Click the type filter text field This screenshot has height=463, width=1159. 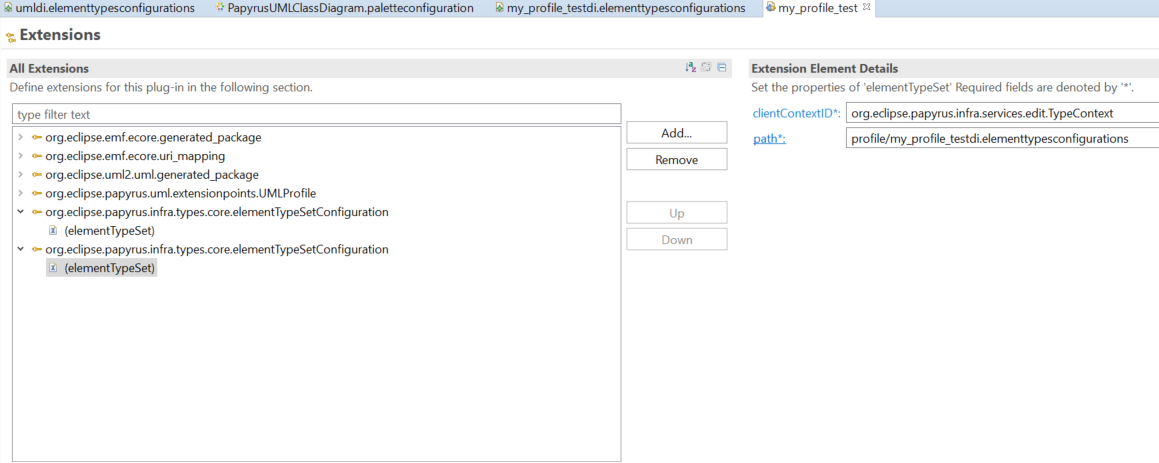[316, 115]
